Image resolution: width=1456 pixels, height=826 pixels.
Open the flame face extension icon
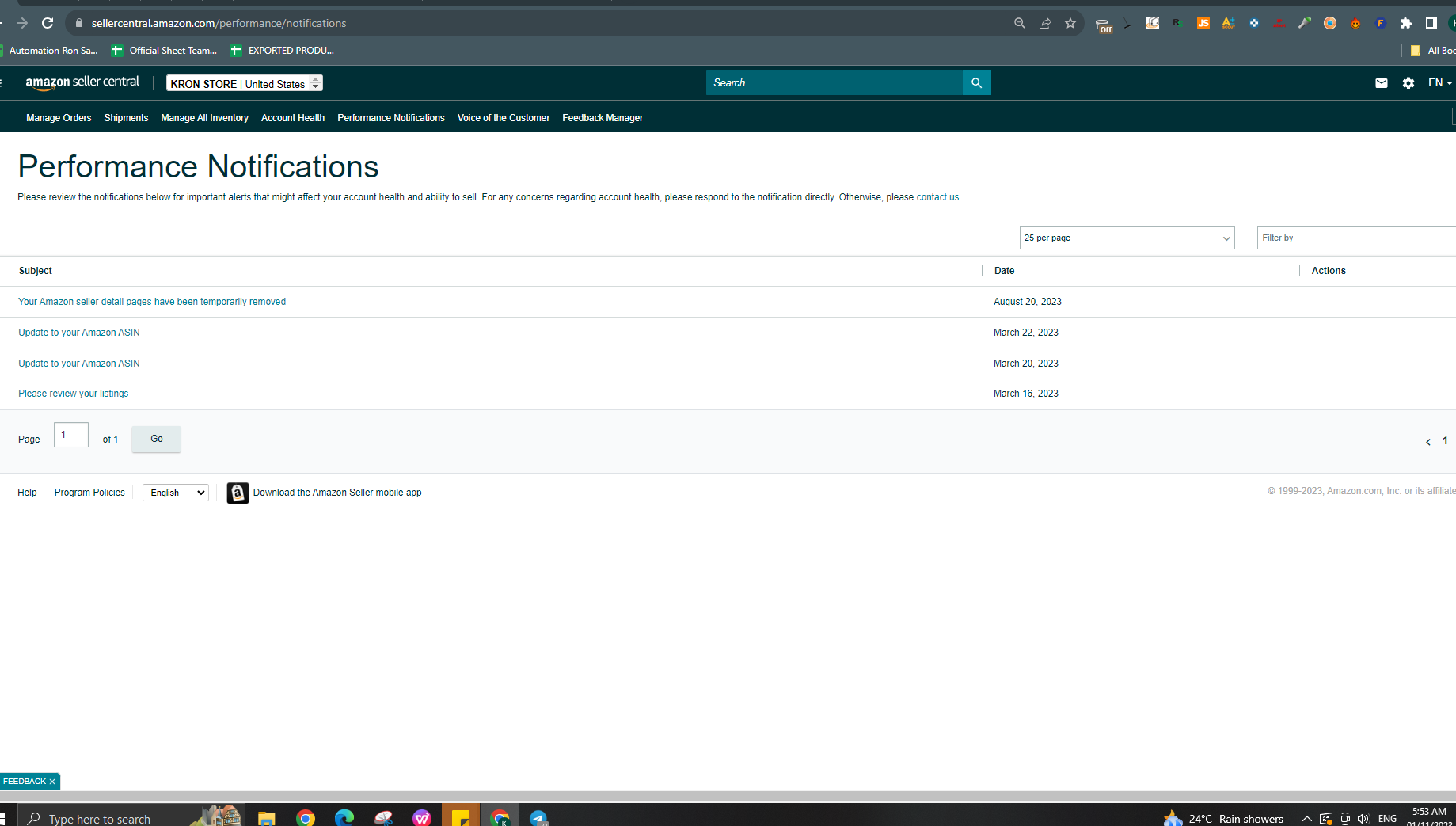(1355, 23)
